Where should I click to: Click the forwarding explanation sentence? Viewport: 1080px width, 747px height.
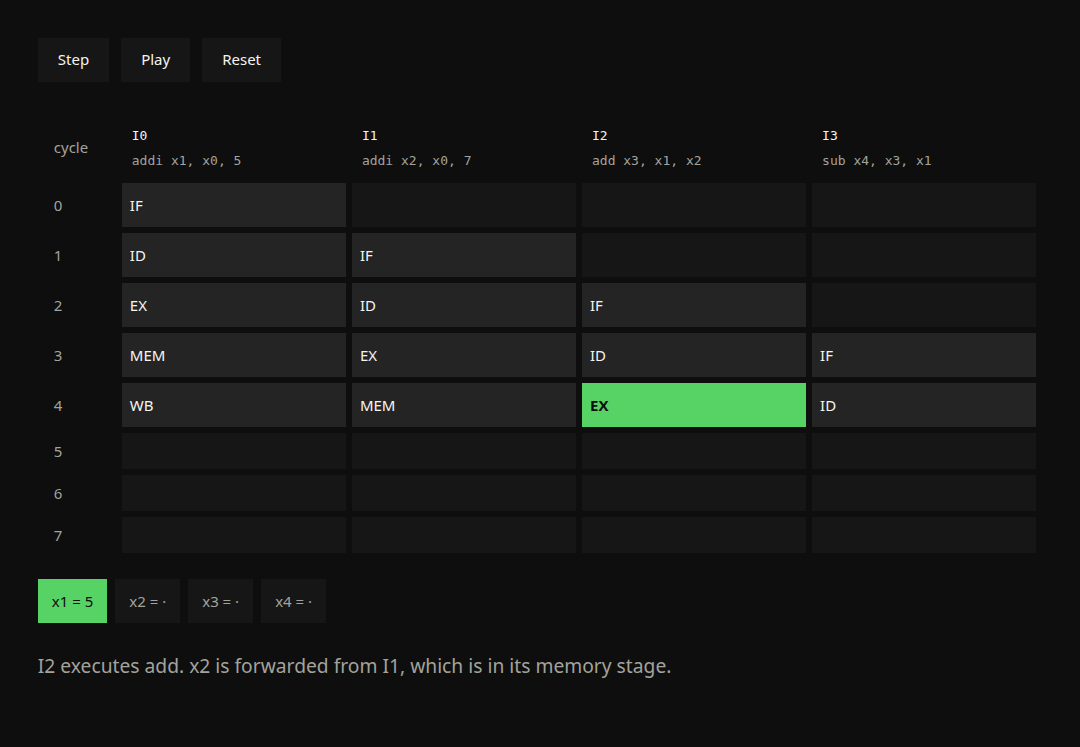(x=354, y=666)
